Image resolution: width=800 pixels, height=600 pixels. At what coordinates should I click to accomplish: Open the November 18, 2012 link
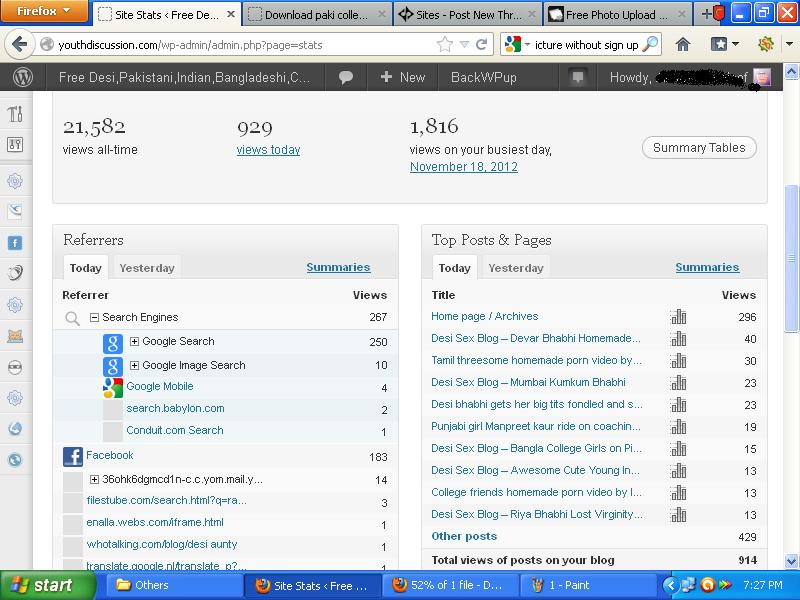pyautogui.click(x=463, y=167)
